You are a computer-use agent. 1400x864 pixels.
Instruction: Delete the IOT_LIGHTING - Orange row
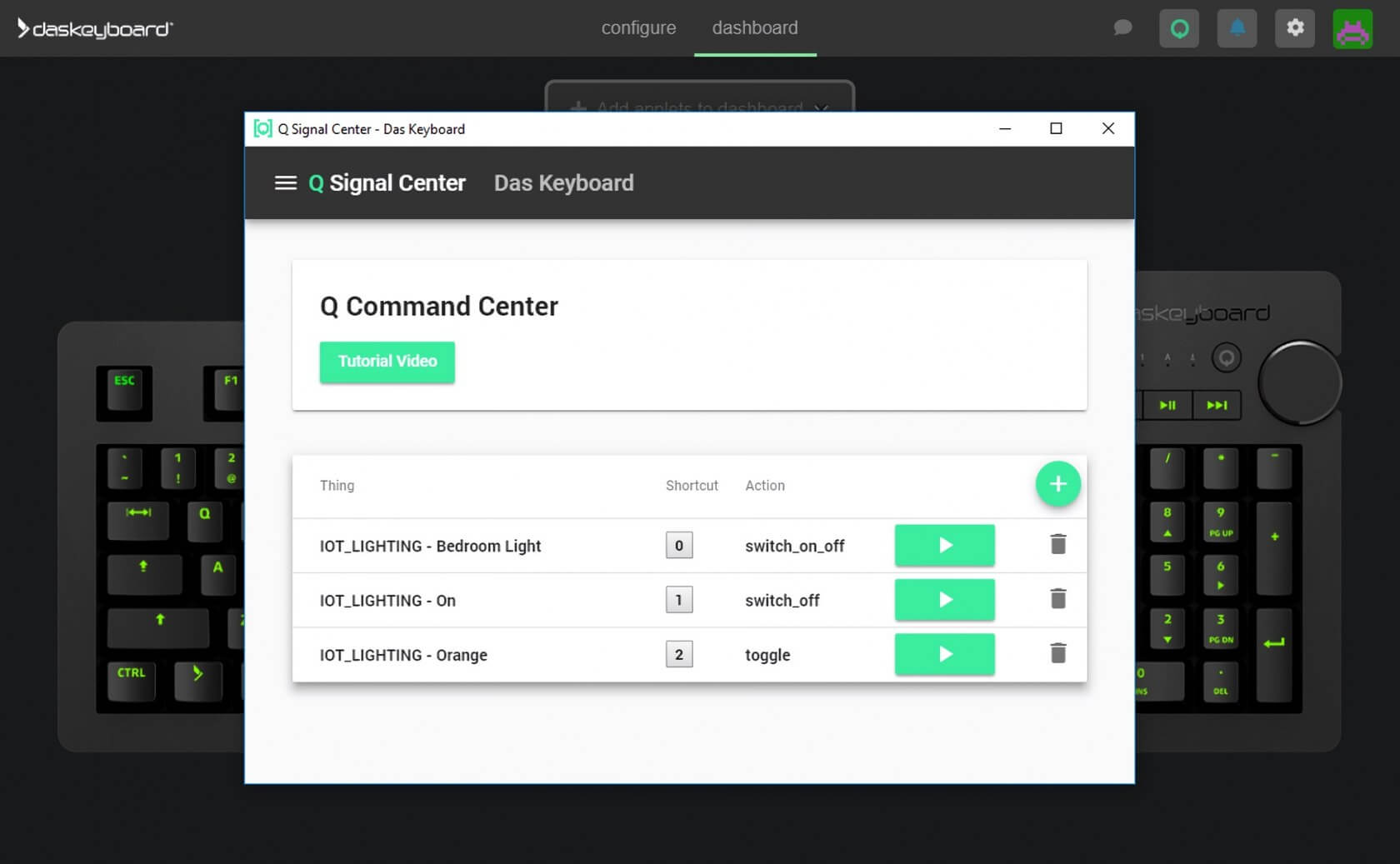1057,653
